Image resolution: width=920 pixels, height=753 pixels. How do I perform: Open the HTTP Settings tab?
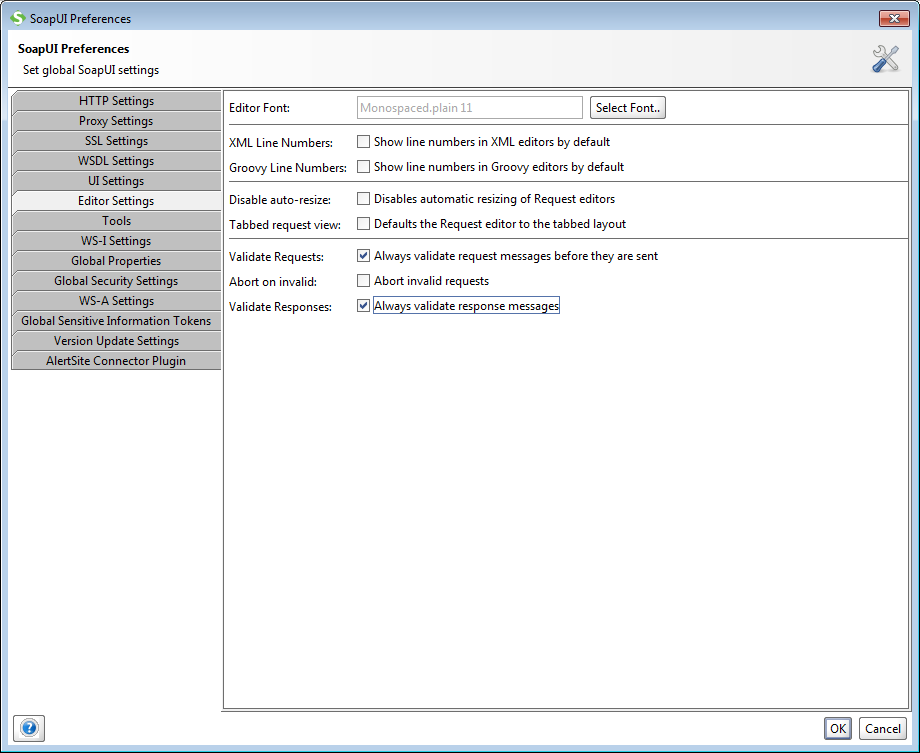(x=116, y=101)
